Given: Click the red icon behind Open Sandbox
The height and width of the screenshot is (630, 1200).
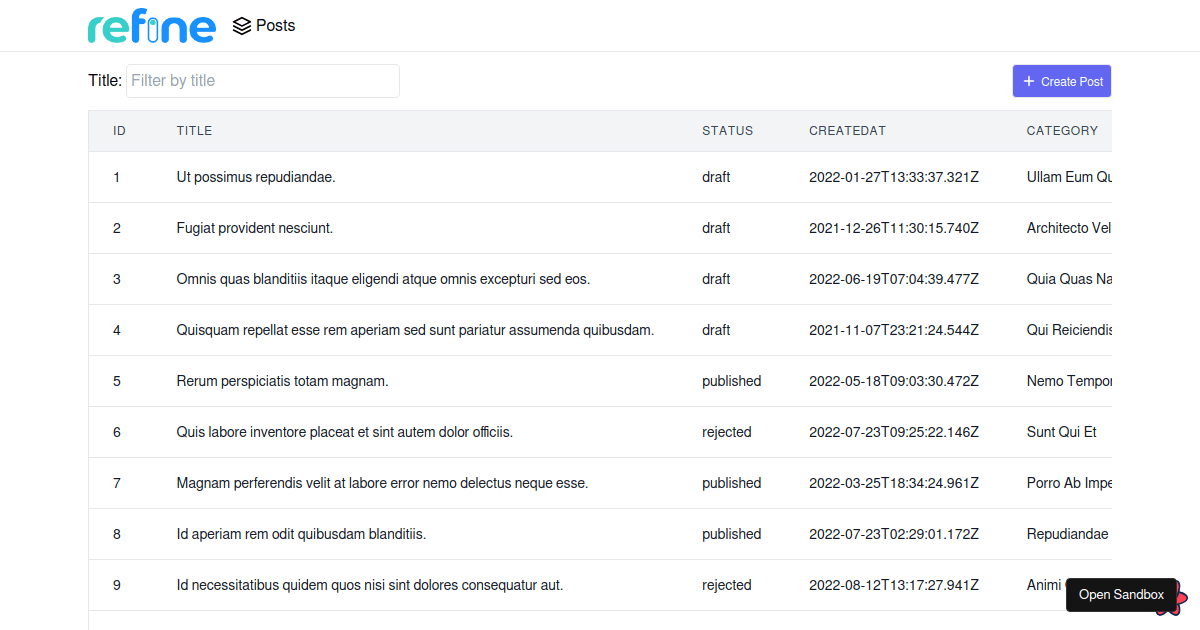Looking at the screenshot, I should coord(1180,601).
